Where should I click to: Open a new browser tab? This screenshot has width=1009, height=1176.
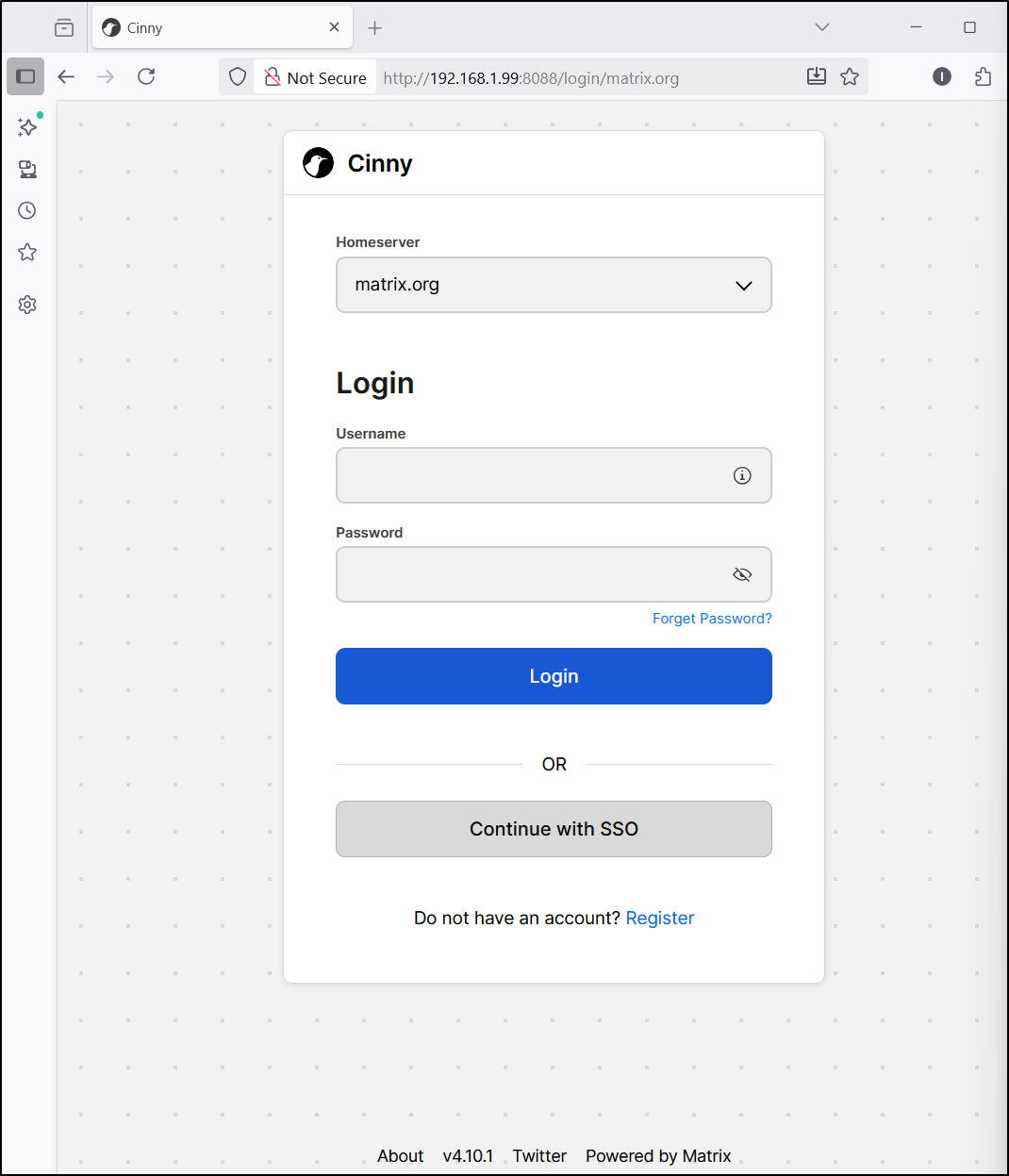point(374,28)
